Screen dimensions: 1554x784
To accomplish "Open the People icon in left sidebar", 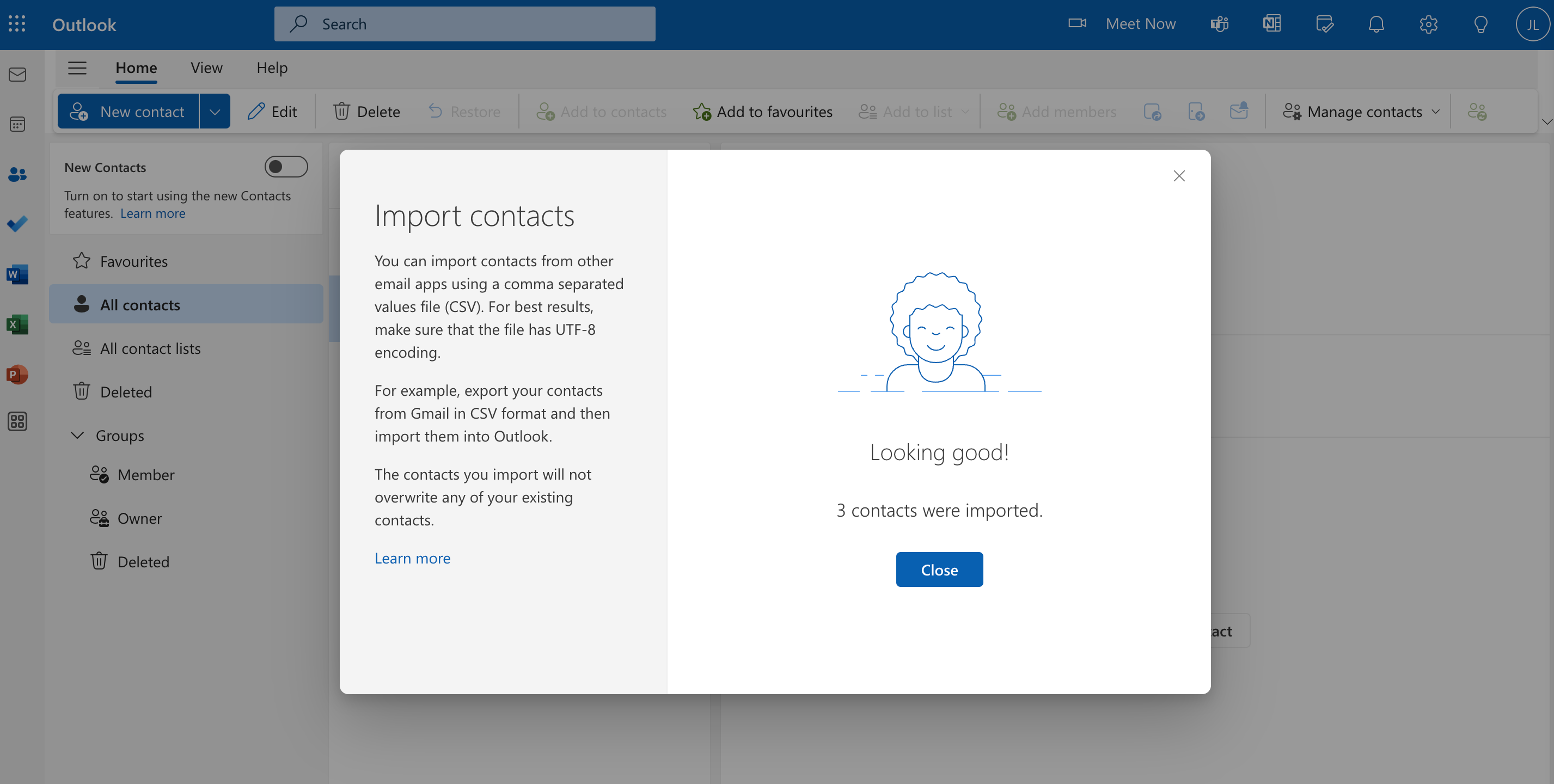I will point(17,174).
